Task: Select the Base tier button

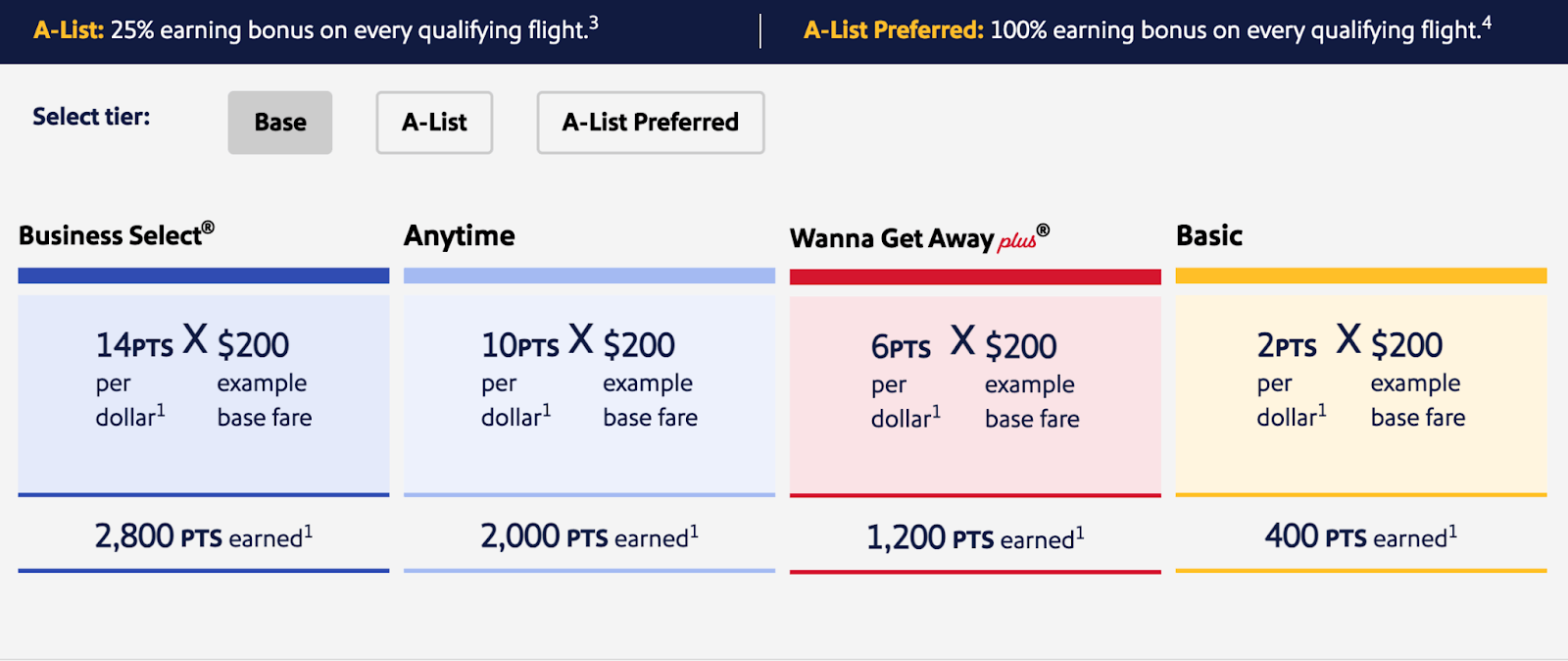Action: point(280,123)
